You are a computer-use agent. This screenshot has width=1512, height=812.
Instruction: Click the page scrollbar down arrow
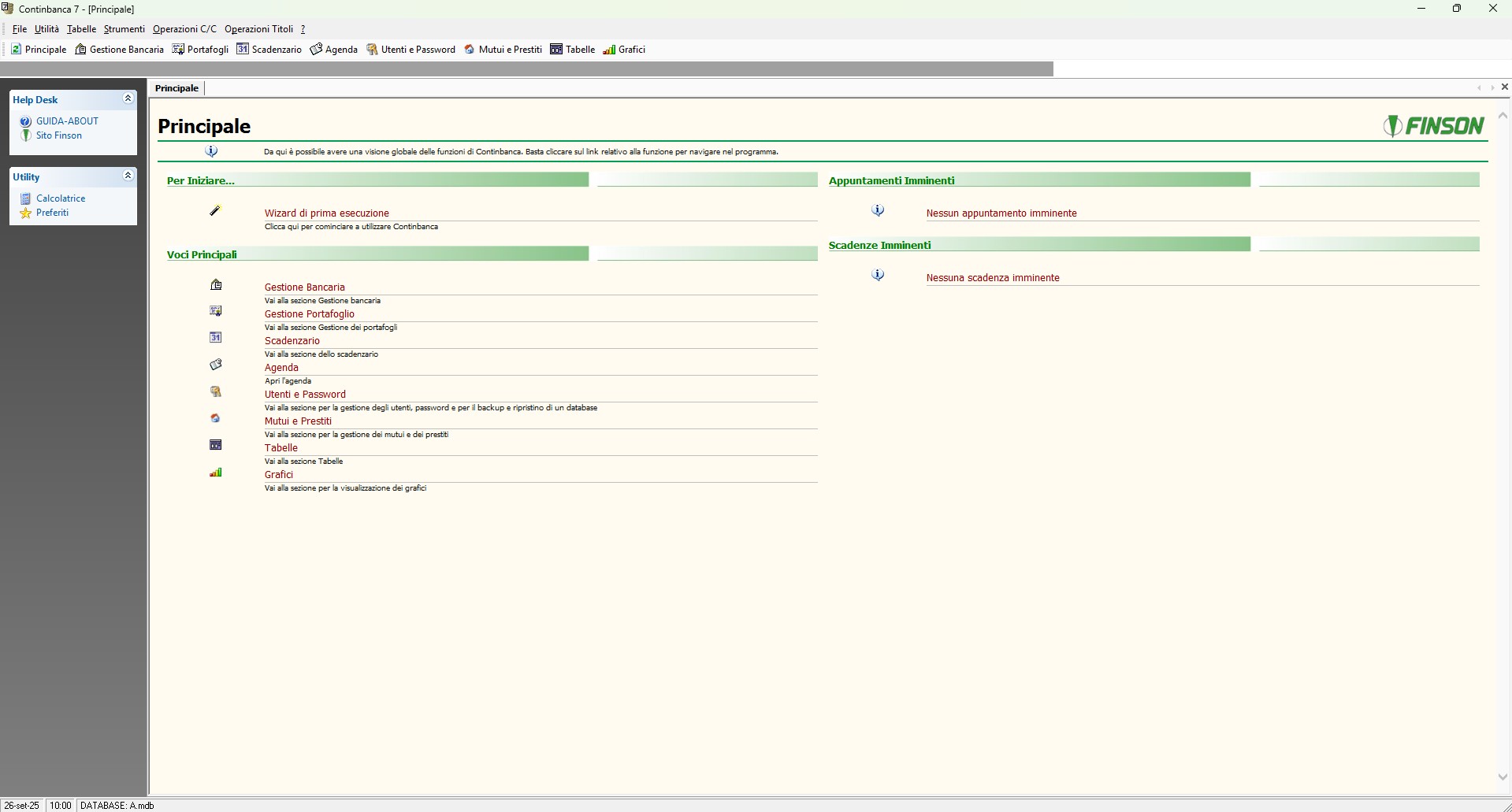(x=1503, y=777)
